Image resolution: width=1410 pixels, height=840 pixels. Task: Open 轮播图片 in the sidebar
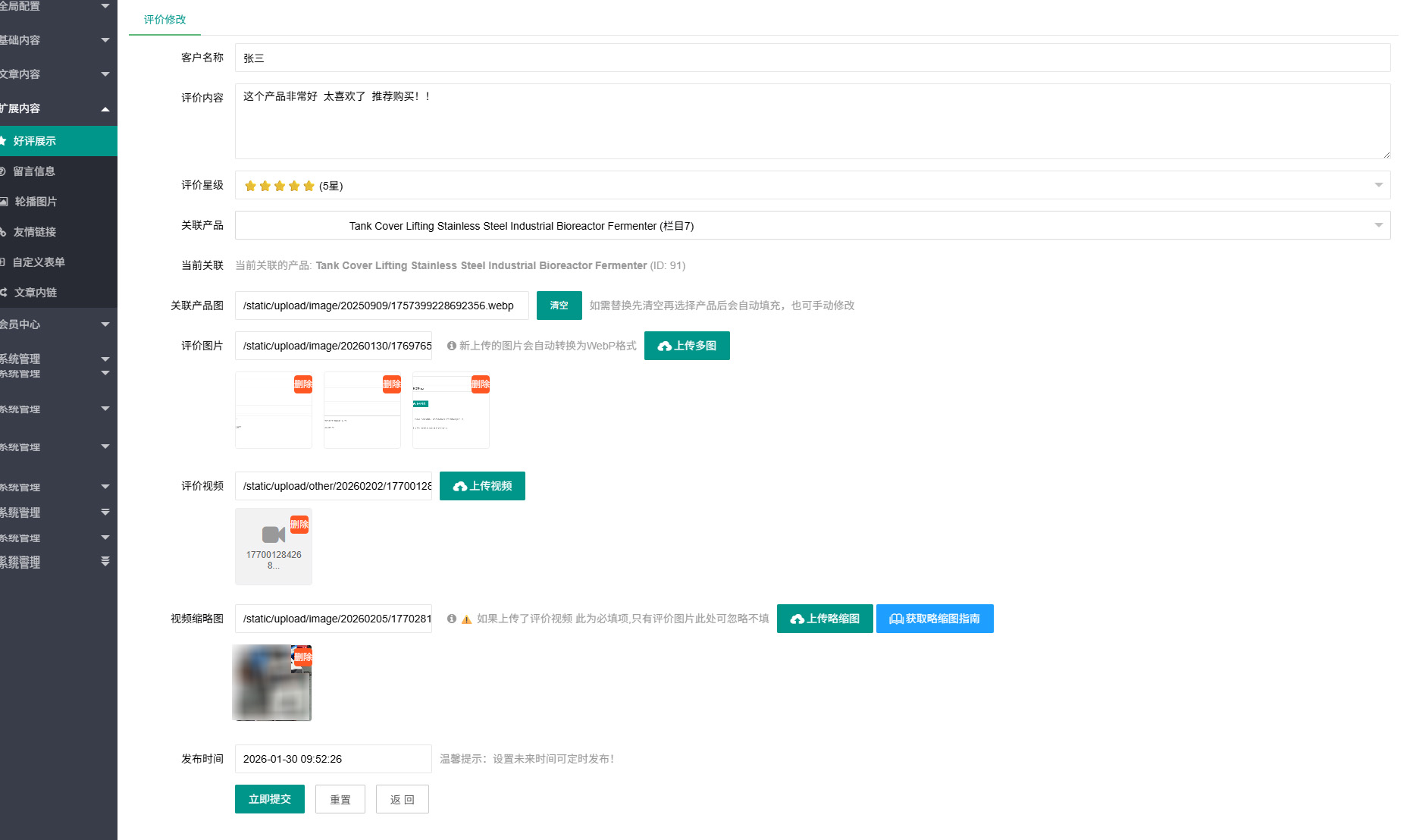pos(36,202)
